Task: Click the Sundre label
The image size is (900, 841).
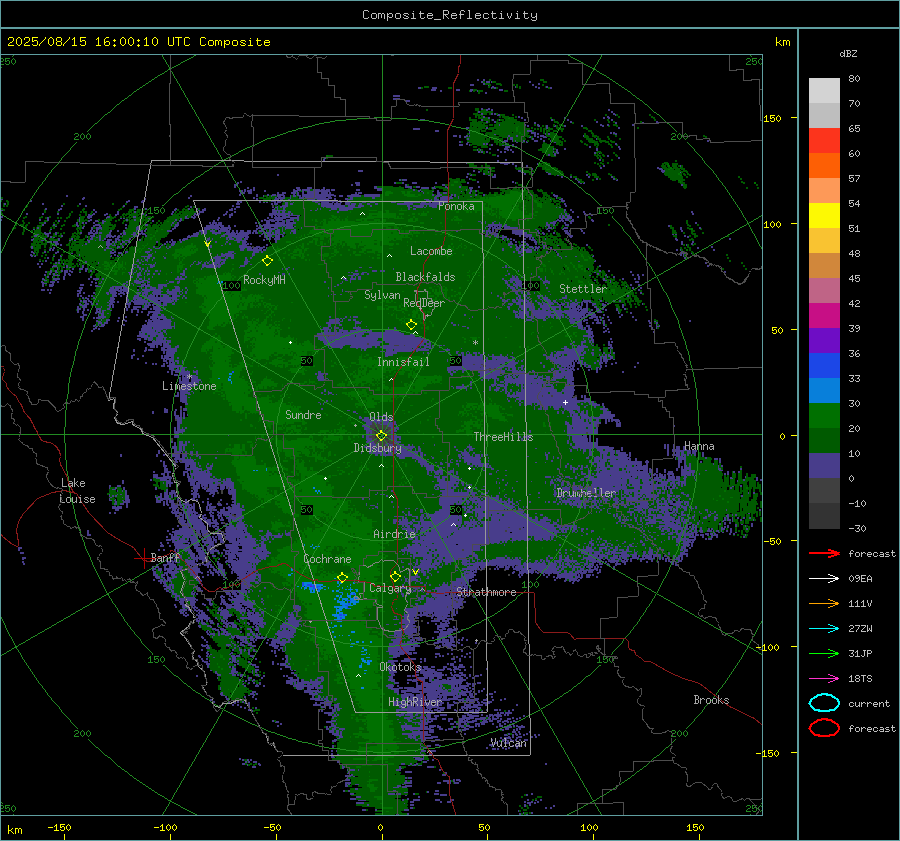Action: (303, 414)
